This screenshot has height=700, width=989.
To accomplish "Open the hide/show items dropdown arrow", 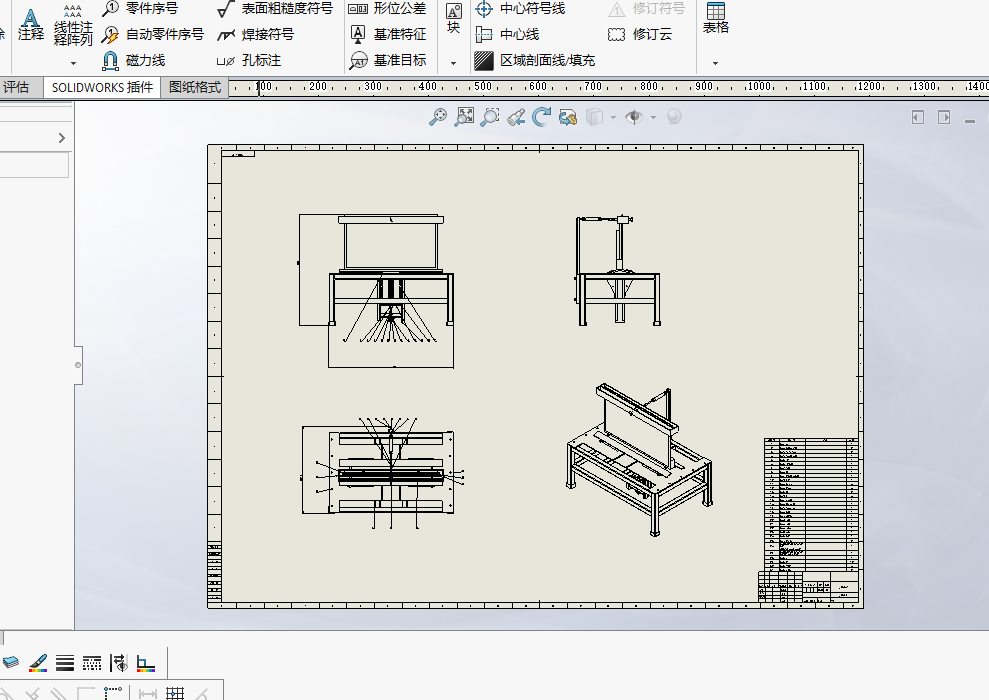I will (x=653, y=117).
